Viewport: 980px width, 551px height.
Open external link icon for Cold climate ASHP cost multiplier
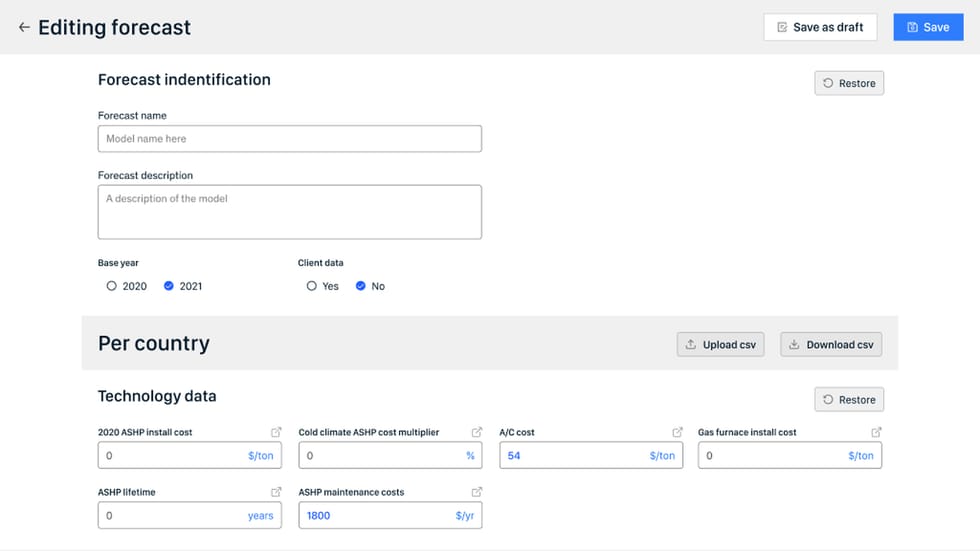click(476, 432)
